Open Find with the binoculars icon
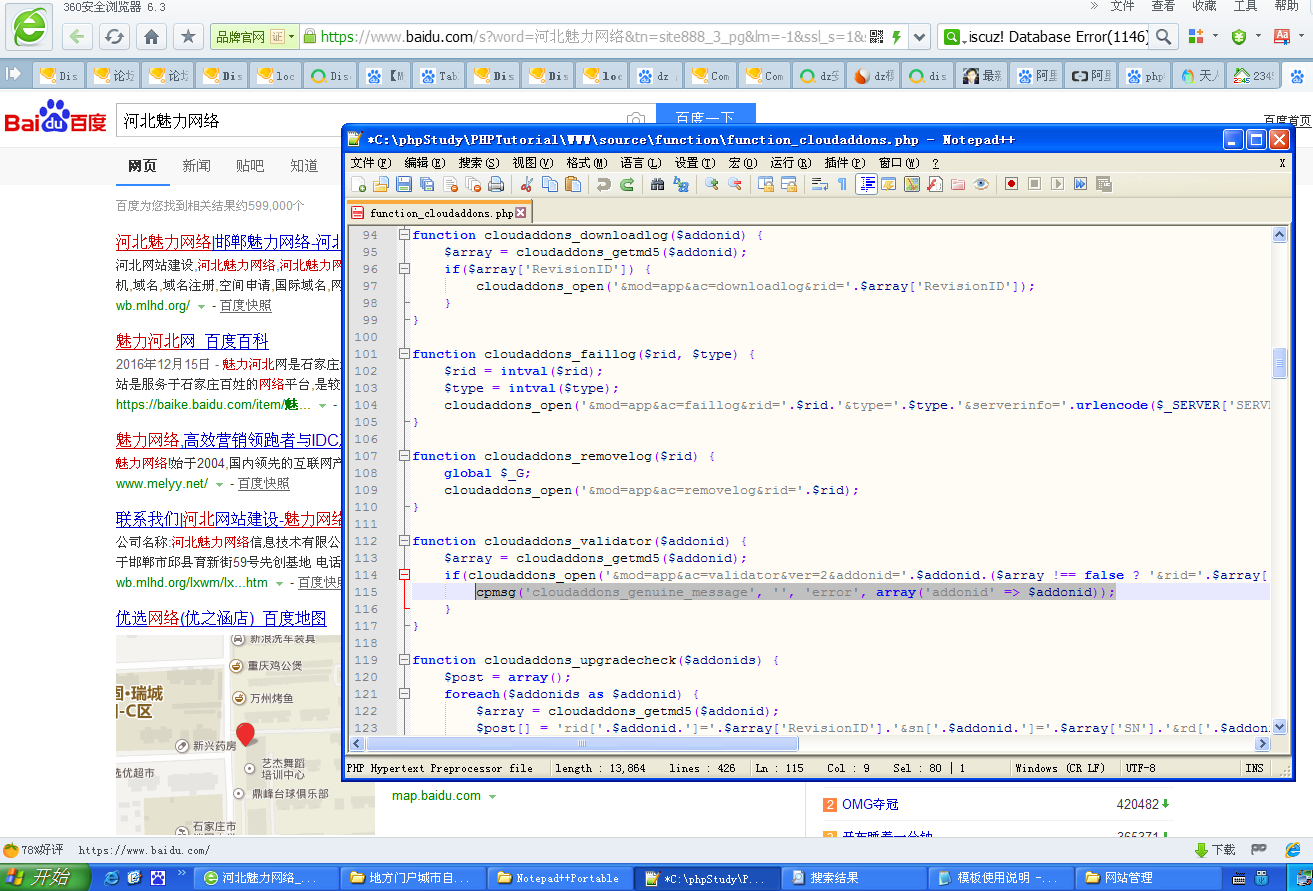Viewport: 1313px width, 891px height. point(657,184)
